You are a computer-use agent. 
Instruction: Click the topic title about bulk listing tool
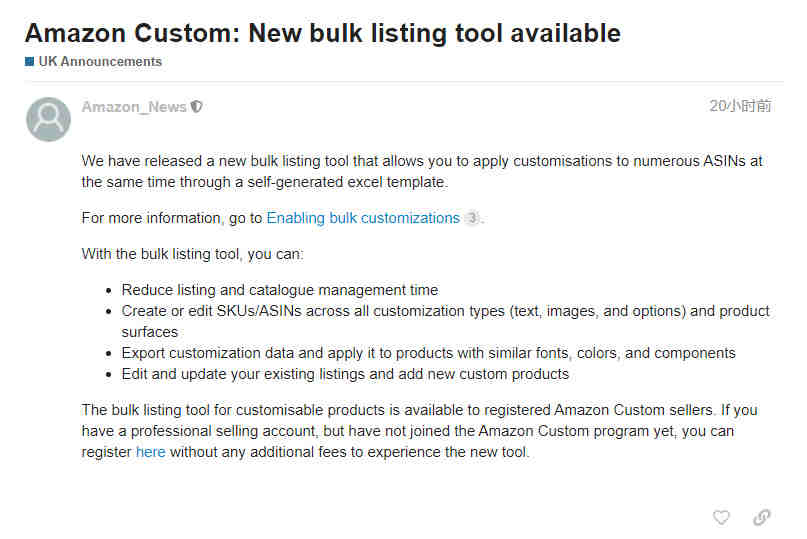click(x=323, y=33)
